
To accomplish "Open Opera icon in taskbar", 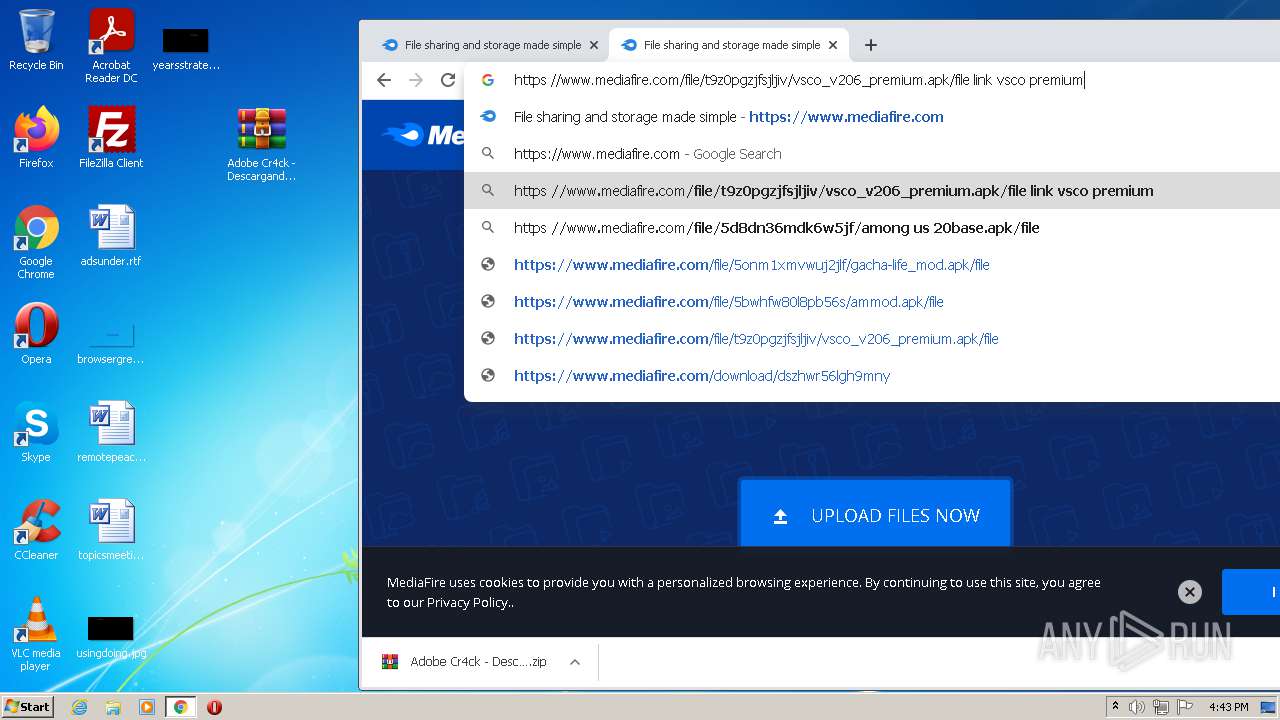I will pyautogui.click(x=214, y=707).
